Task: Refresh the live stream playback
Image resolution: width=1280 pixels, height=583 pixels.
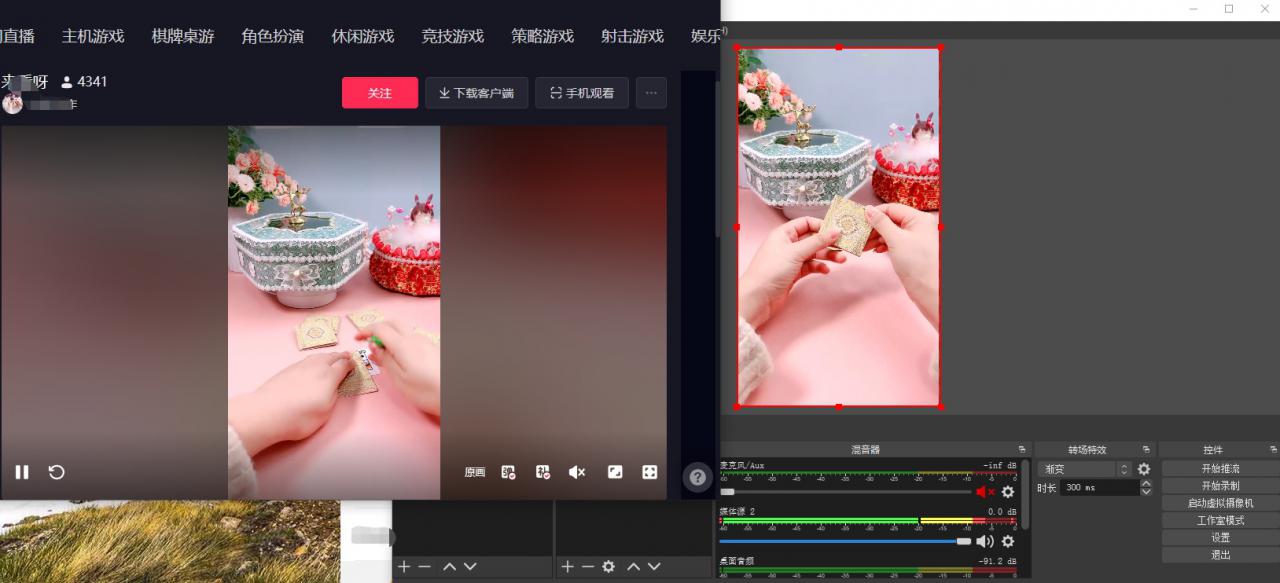Action: pos(56,472)
